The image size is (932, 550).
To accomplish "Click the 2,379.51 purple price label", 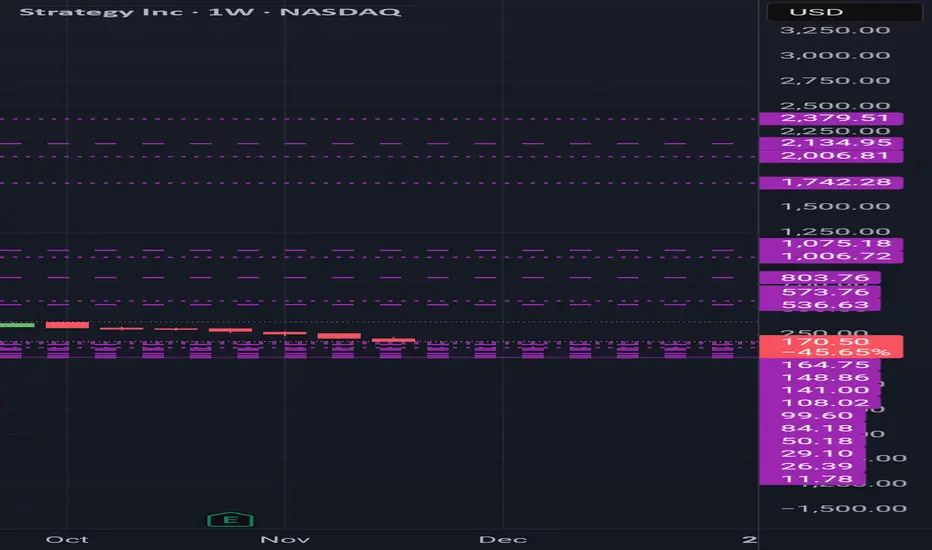I will pos(830,118).
